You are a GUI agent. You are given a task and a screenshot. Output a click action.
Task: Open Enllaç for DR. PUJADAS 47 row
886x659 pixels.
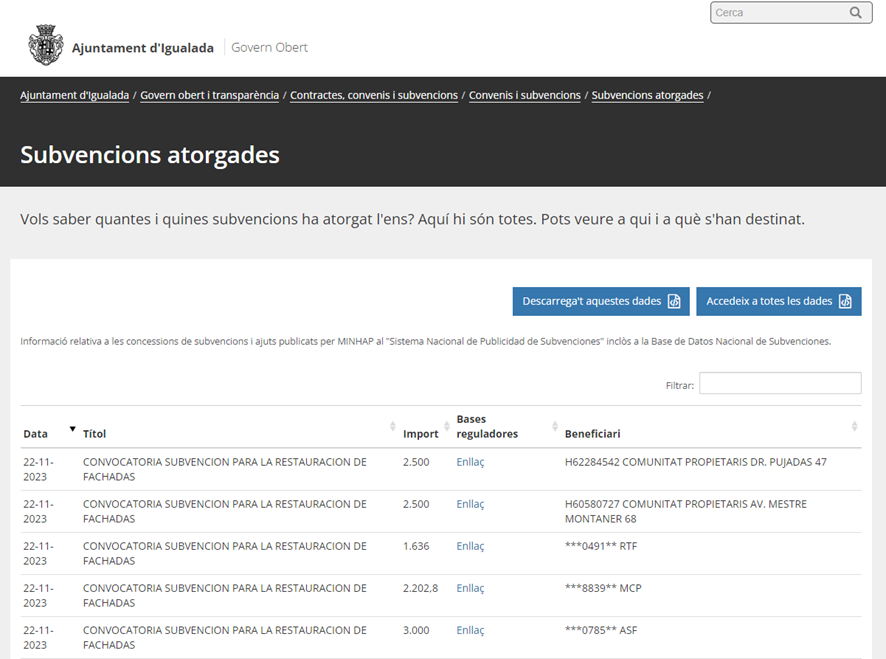(470, 462)
